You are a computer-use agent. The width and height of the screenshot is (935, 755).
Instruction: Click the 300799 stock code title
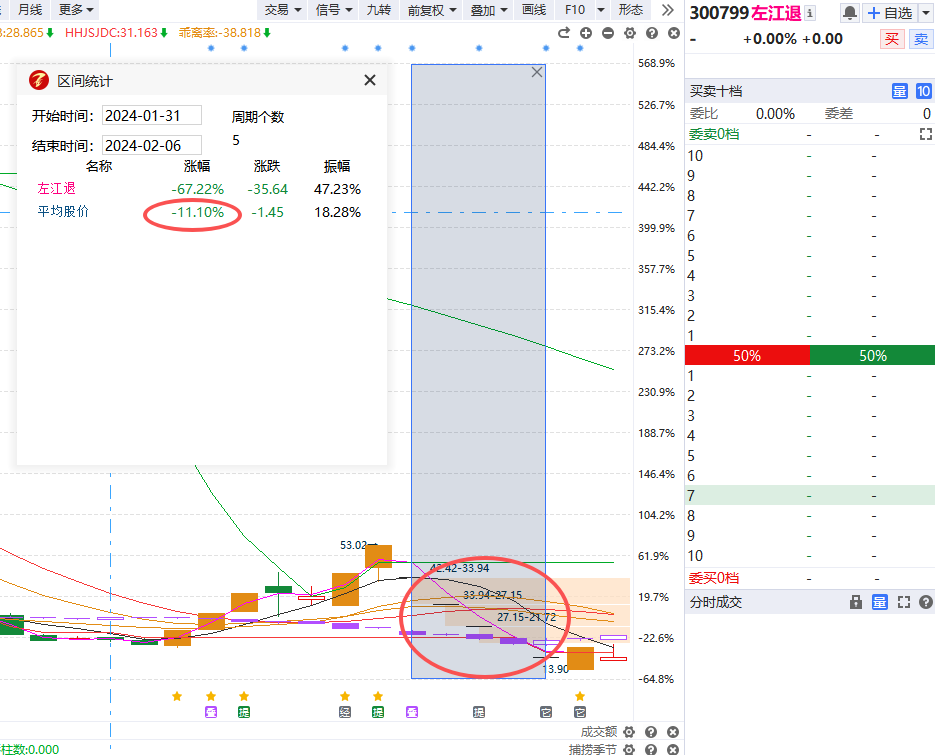[719, 13]
